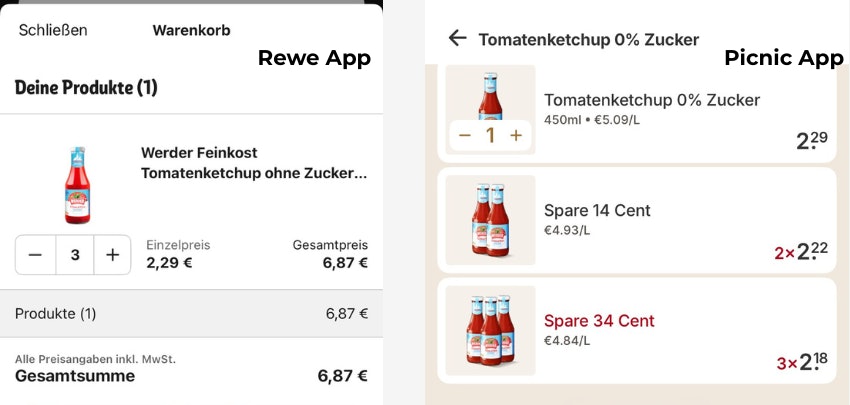Choose the Spare 14 Cent two-pack offer

pyautogui.click(x=597, y=211)
